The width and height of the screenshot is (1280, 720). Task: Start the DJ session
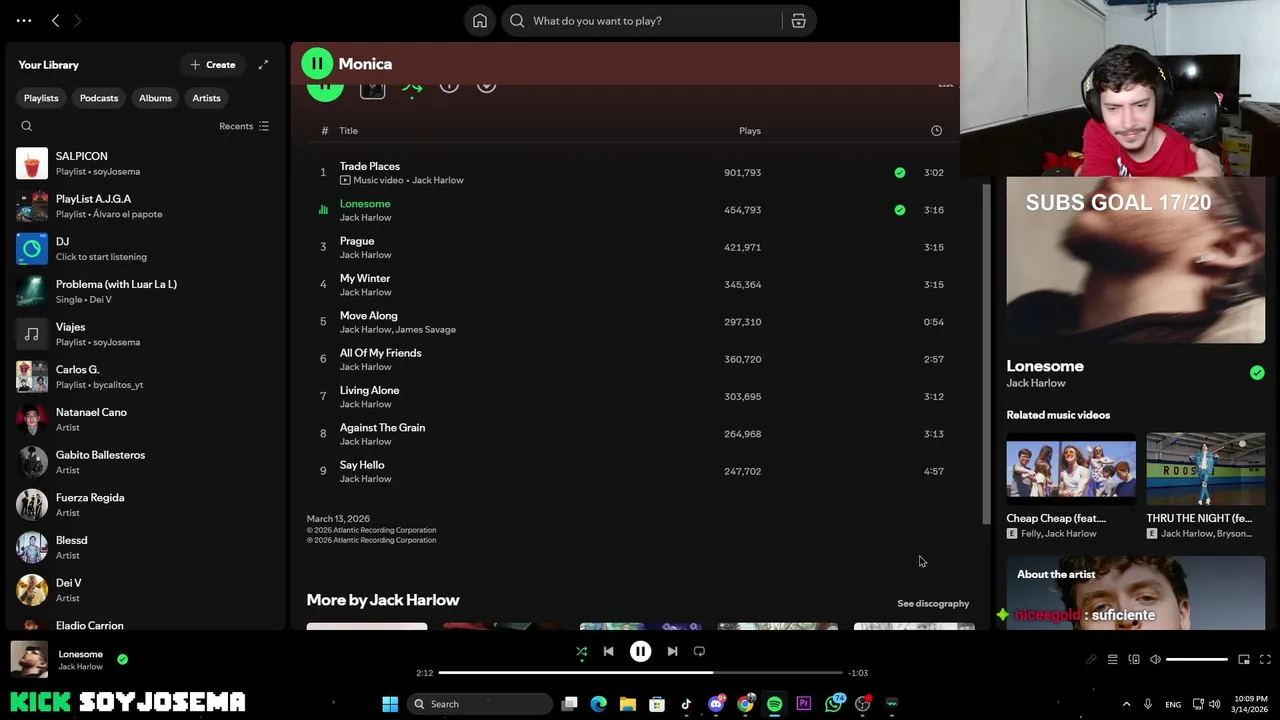(144, 249)
